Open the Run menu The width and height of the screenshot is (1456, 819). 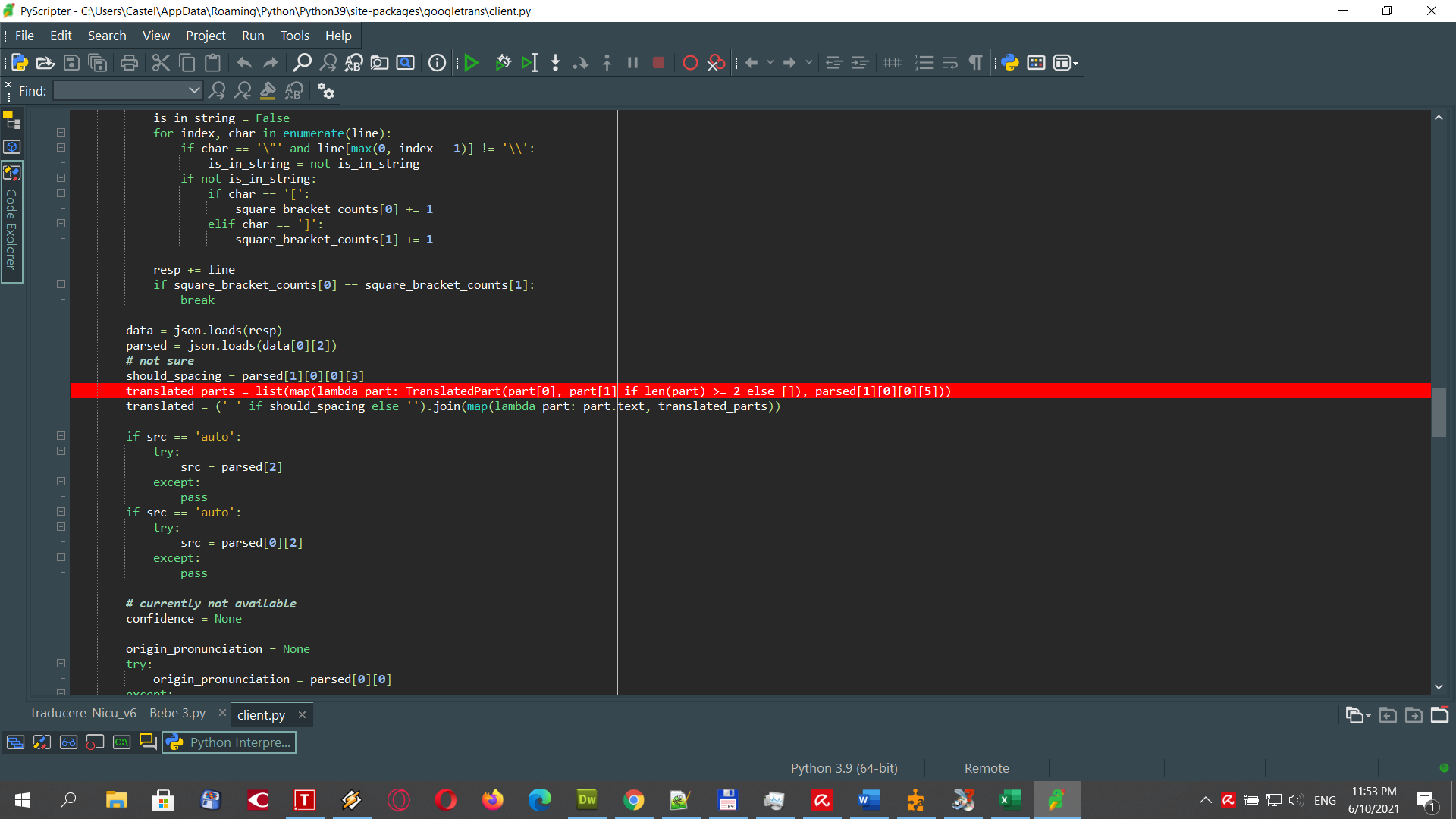coord(253,36)
